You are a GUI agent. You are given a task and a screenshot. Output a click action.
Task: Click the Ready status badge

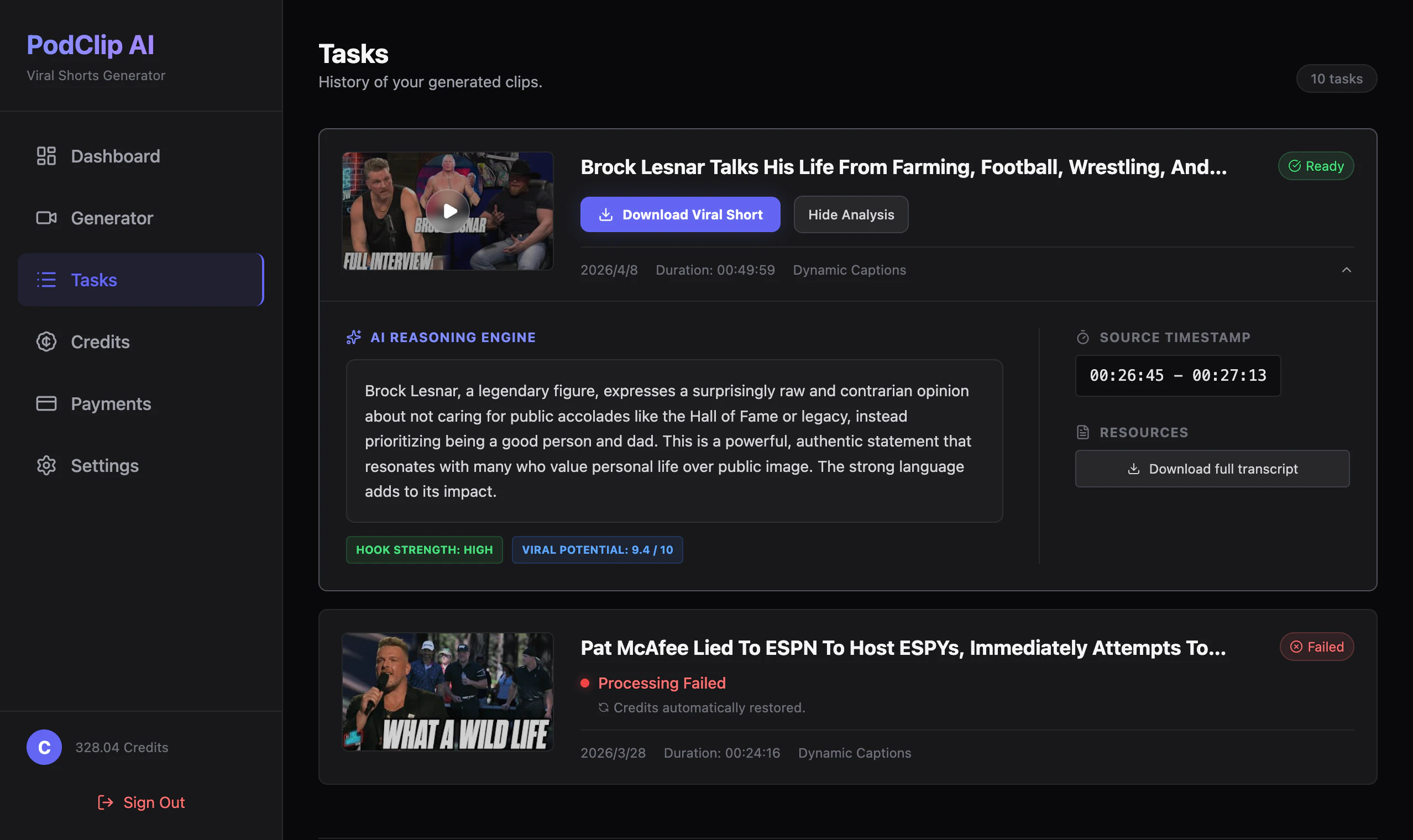1316,166
